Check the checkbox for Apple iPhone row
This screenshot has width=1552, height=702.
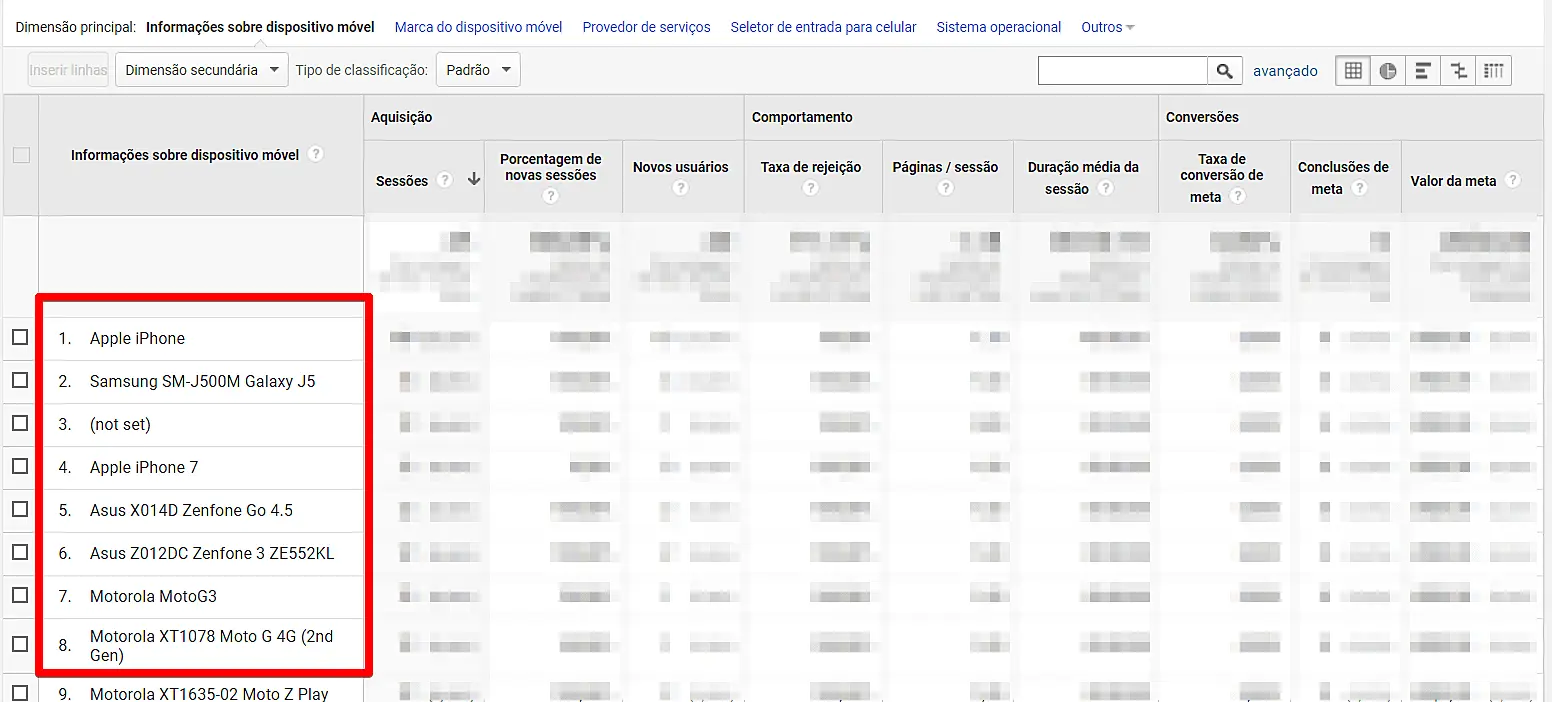(20, 338)
